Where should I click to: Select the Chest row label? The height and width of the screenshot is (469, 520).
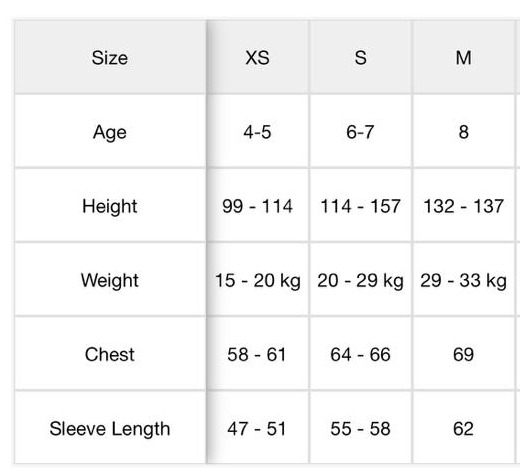tap(110, 354)
